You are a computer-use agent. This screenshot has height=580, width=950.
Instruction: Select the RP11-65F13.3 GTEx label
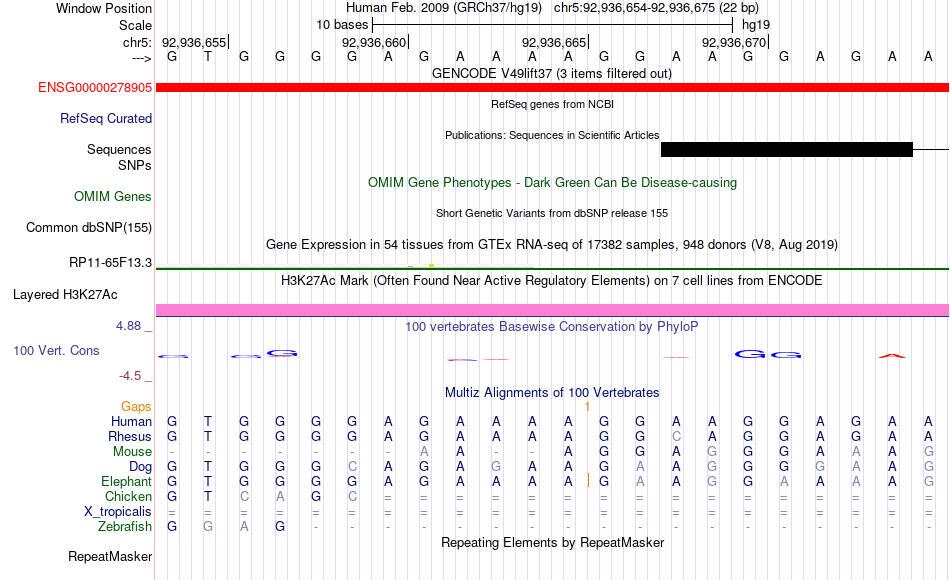pyautogui.click(x=110, y=262)
